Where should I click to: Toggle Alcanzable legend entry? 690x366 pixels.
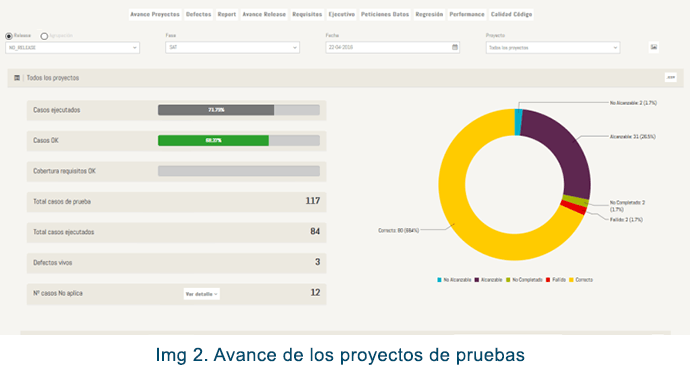[488, 280]
